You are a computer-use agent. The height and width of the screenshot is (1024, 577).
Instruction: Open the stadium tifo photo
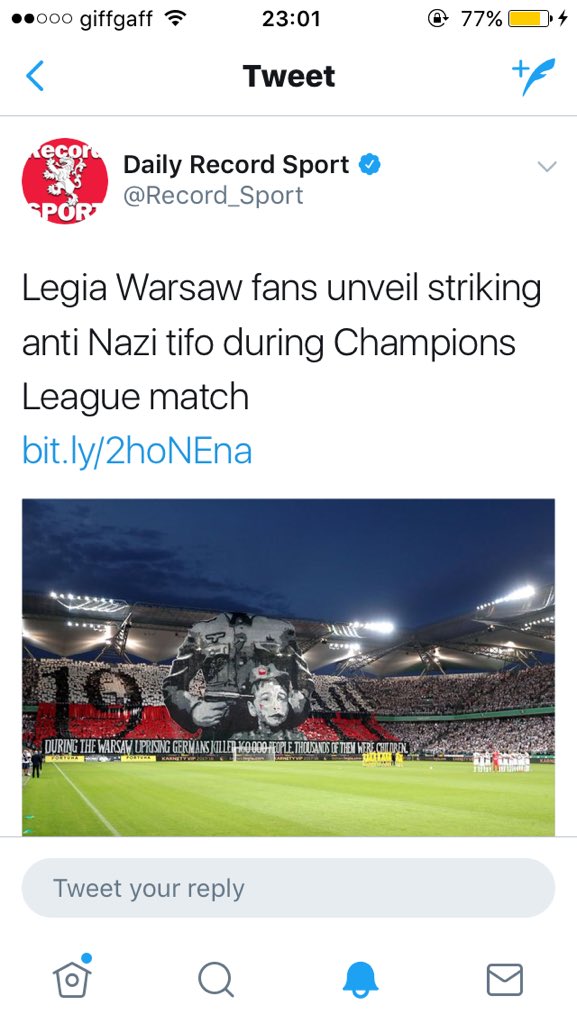tap(288, 667)
